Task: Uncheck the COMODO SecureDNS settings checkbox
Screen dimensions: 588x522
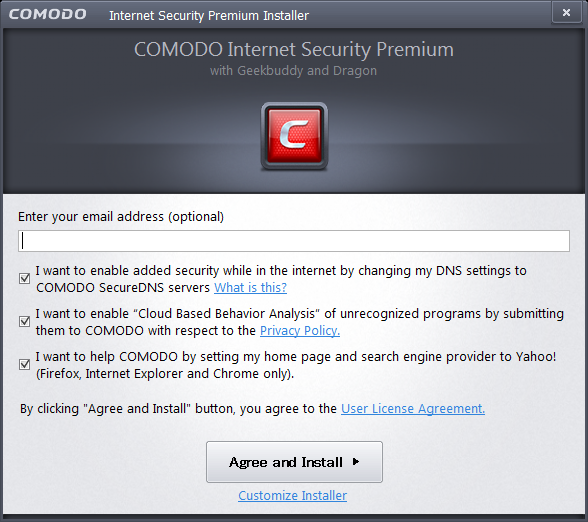Action: [25, 278]
